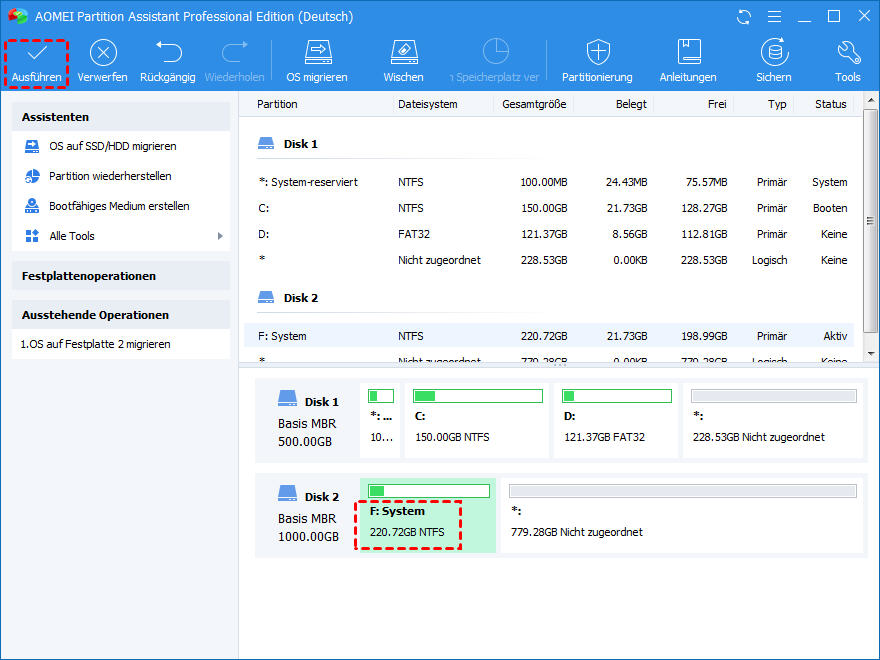Click the refresh icon in title bar
Screen dimensions: 880x660
[x=743, y=17]
